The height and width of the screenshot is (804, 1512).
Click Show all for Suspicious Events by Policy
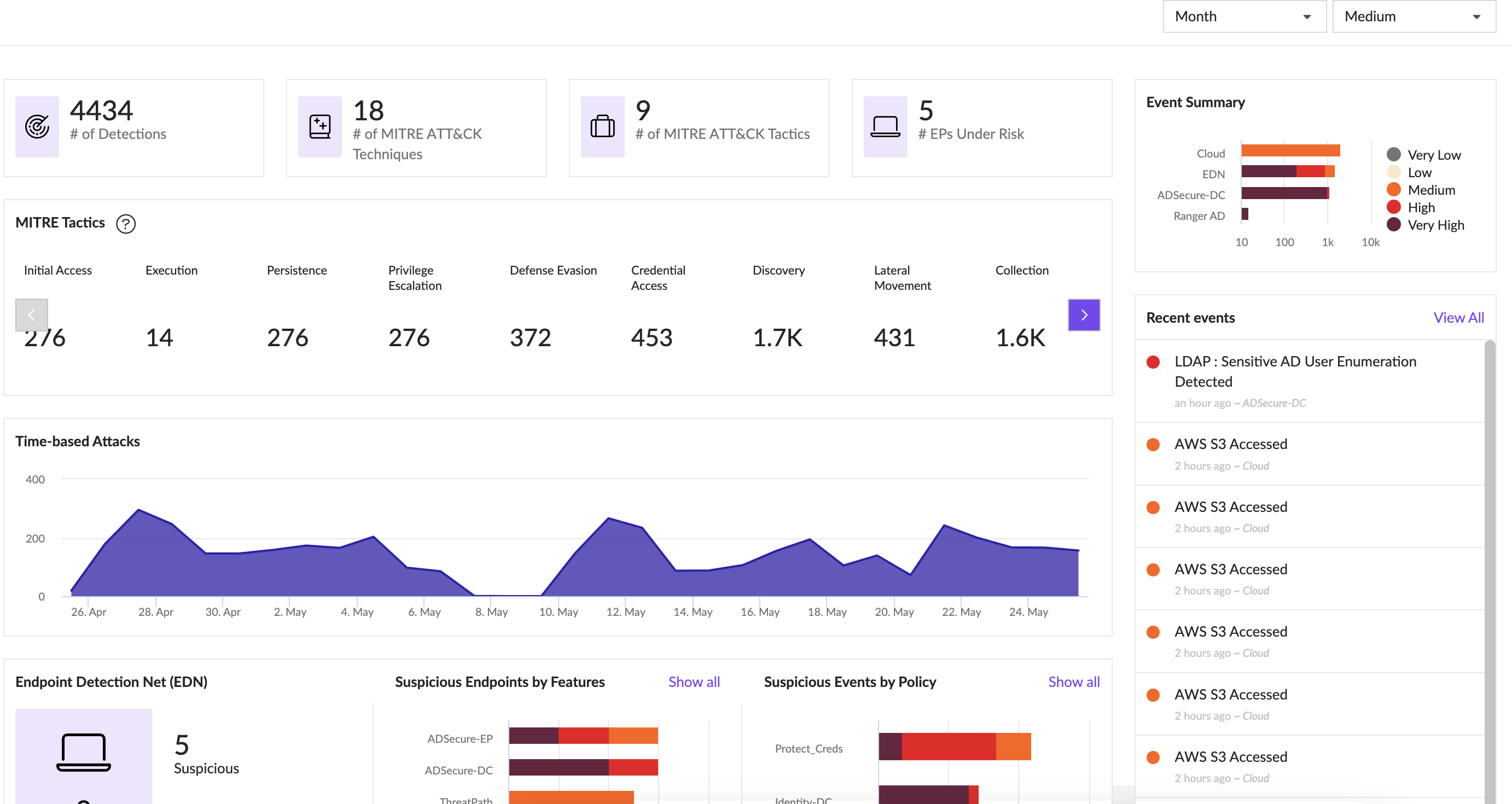[1073, 682]
